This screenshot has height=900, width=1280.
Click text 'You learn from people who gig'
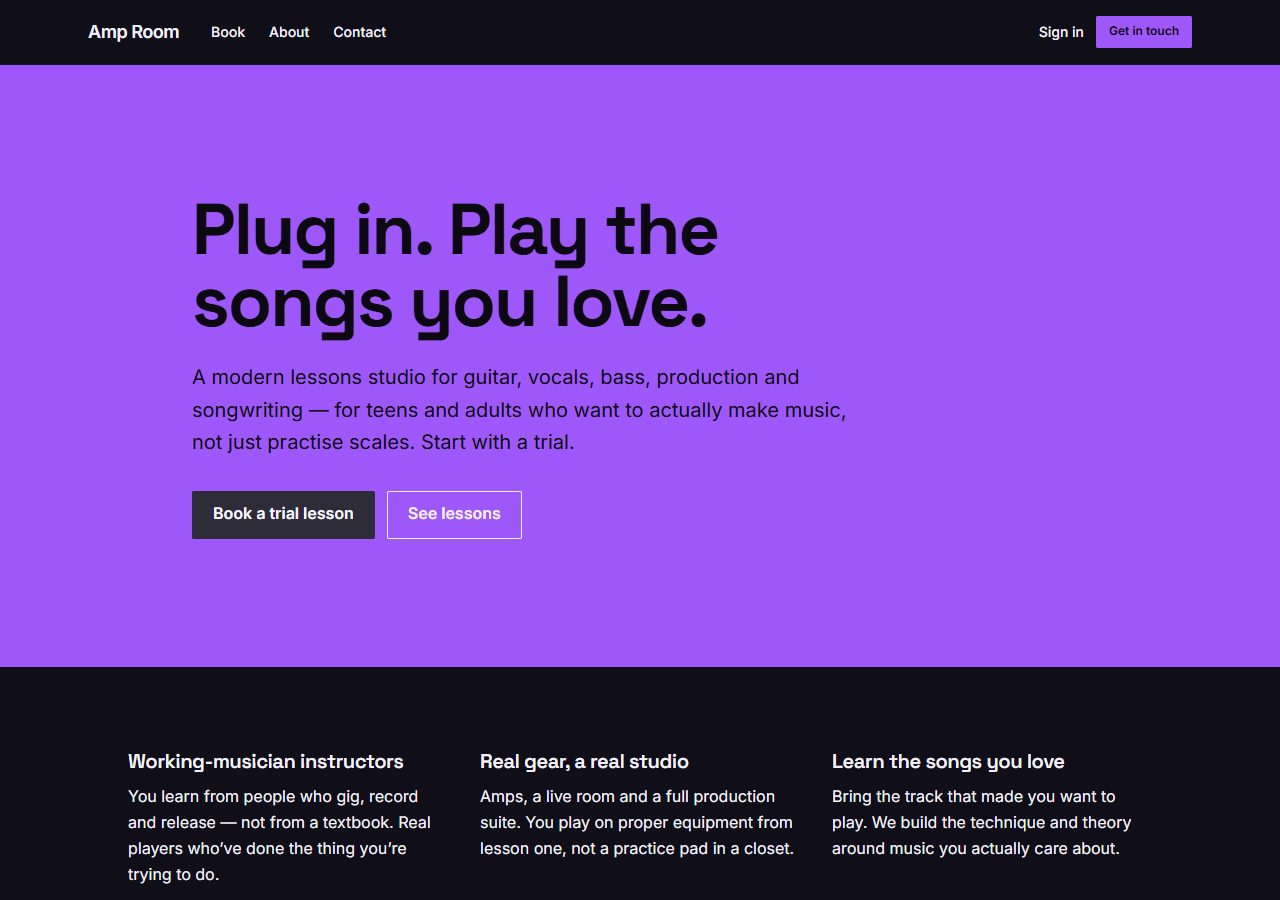pyautogui.click(x=280, y=836)
